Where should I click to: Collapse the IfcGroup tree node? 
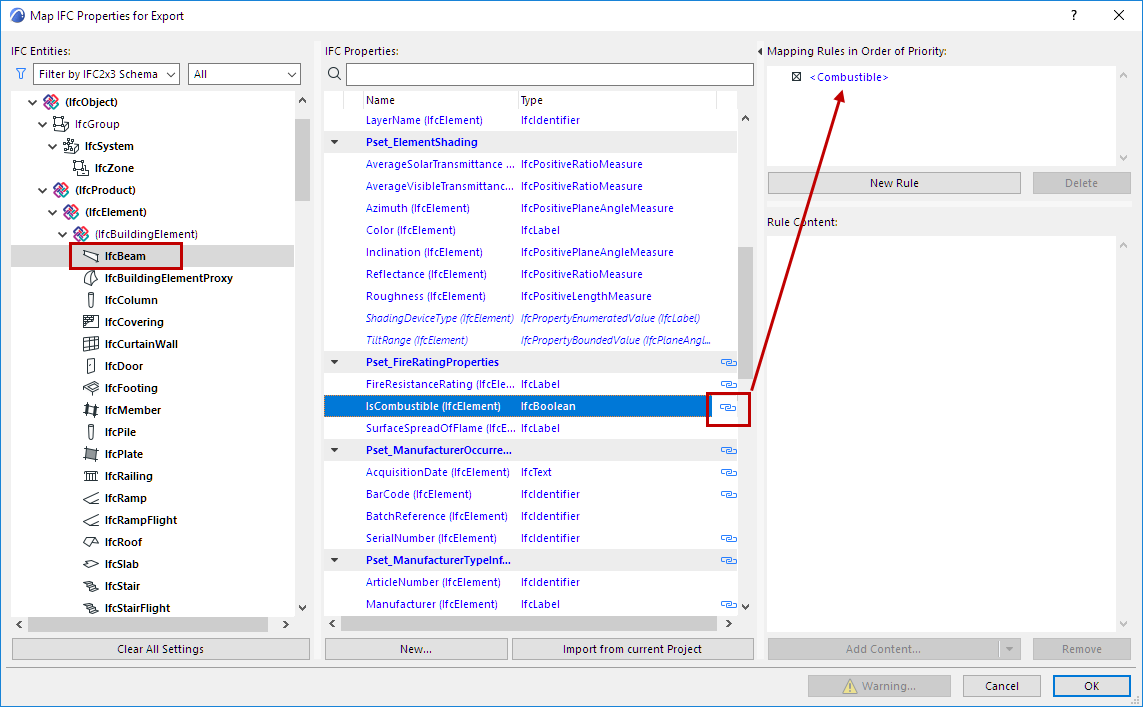pos(42,124)
